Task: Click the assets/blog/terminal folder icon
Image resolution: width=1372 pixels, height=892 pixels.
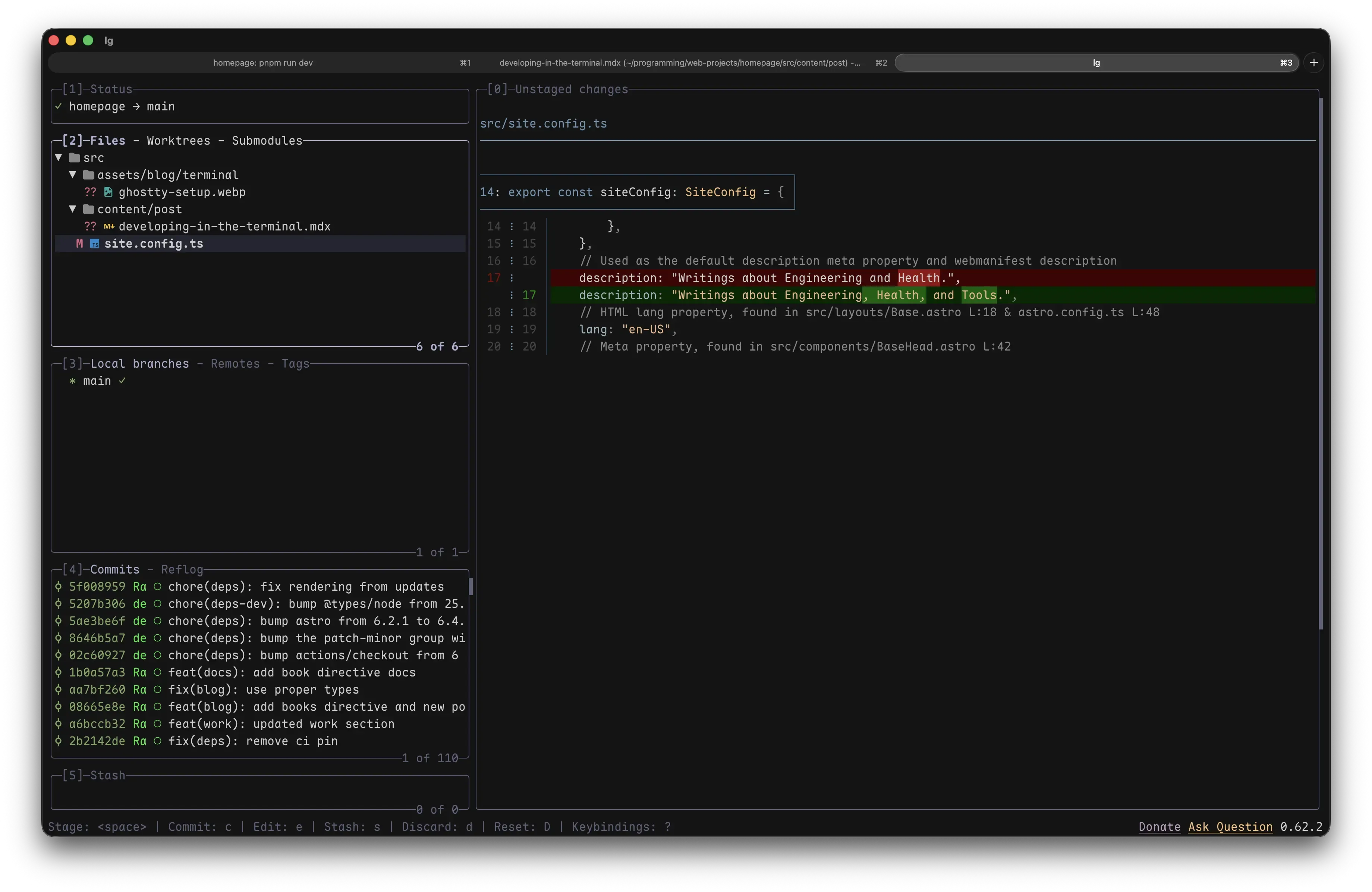Action: 88,175
